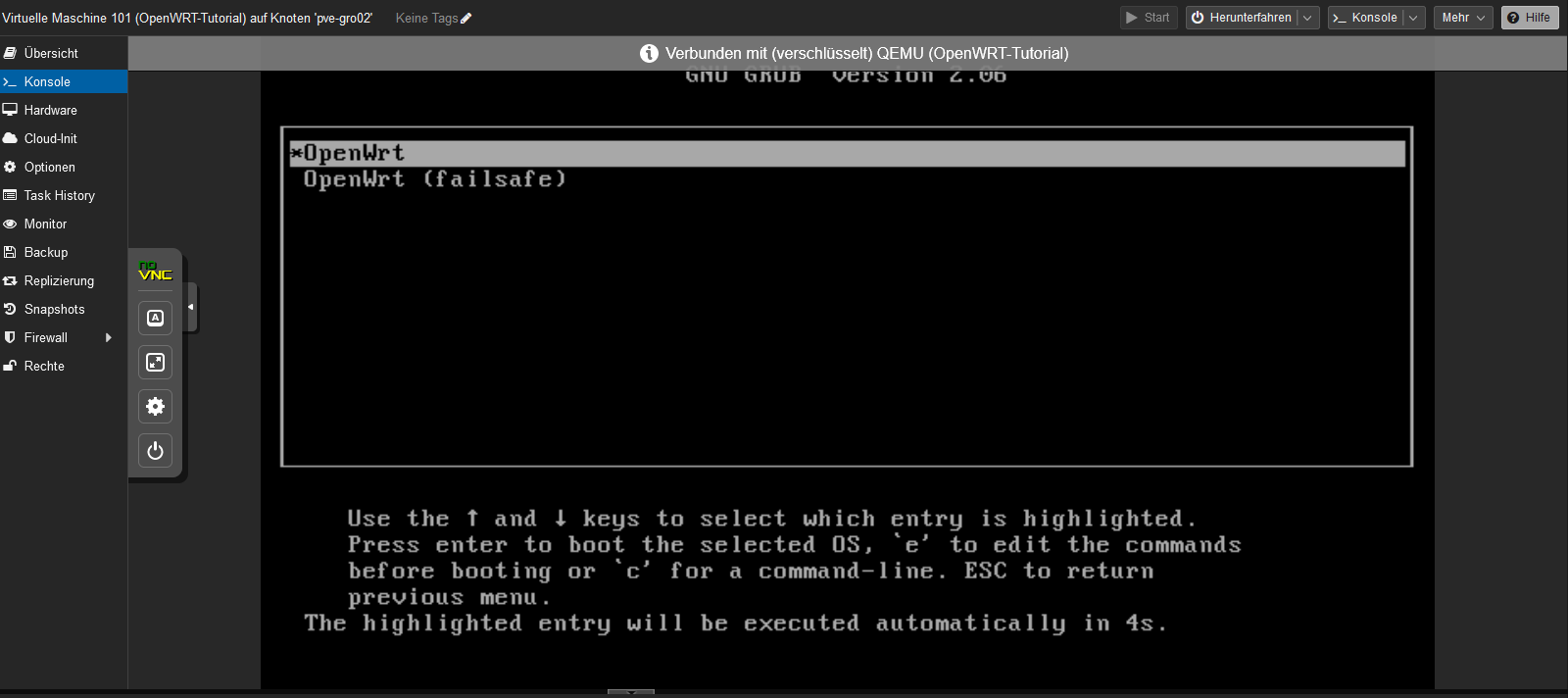
Task: Click the Start VM button
Action: coord(1149,18)
